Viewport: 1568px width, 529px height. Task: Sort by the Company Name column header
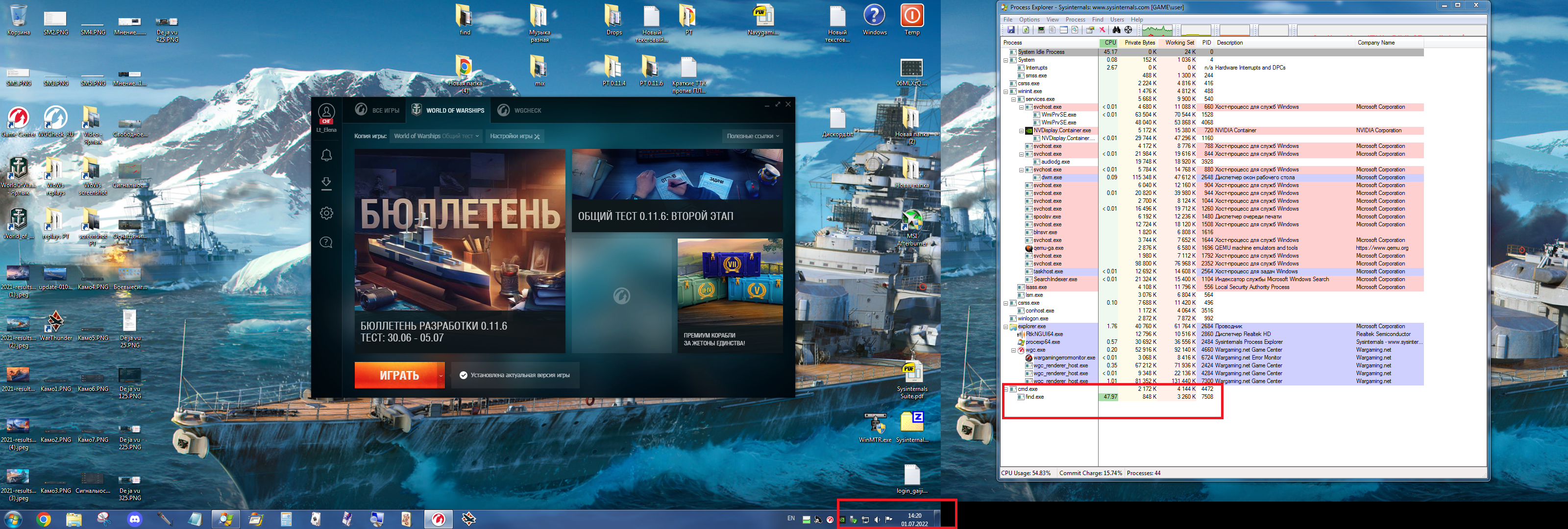click(x=1389, y=43)
